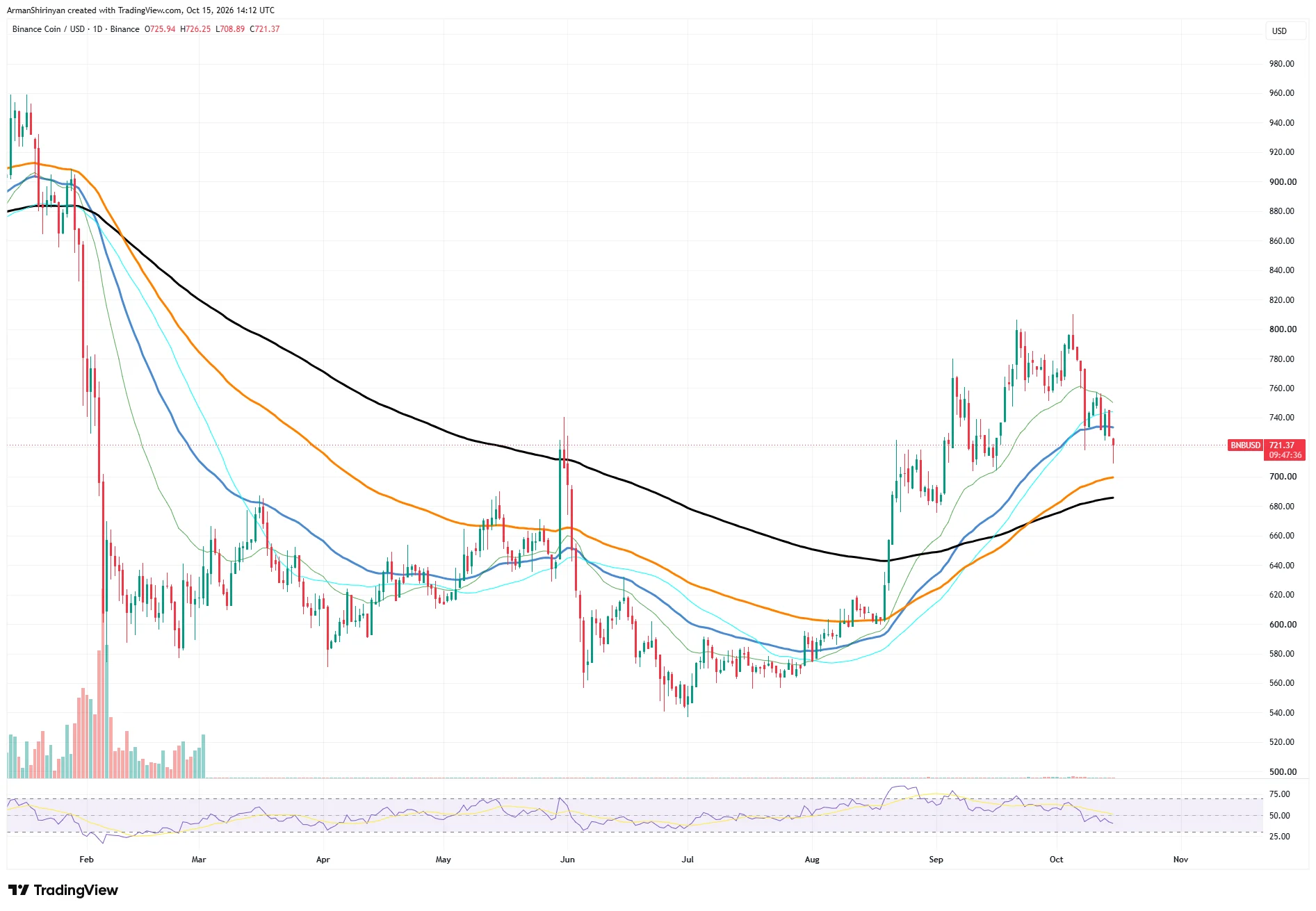1316x911 pixels.
Task: Click the Sep label on time axis
Action: (x=936, y=860)
